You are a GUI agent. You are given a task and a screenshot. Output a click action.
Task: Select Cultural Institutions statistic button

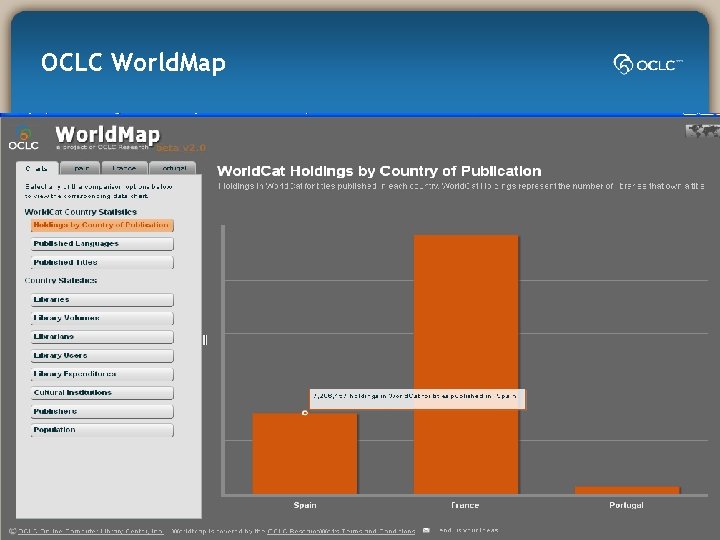[102, 393]
